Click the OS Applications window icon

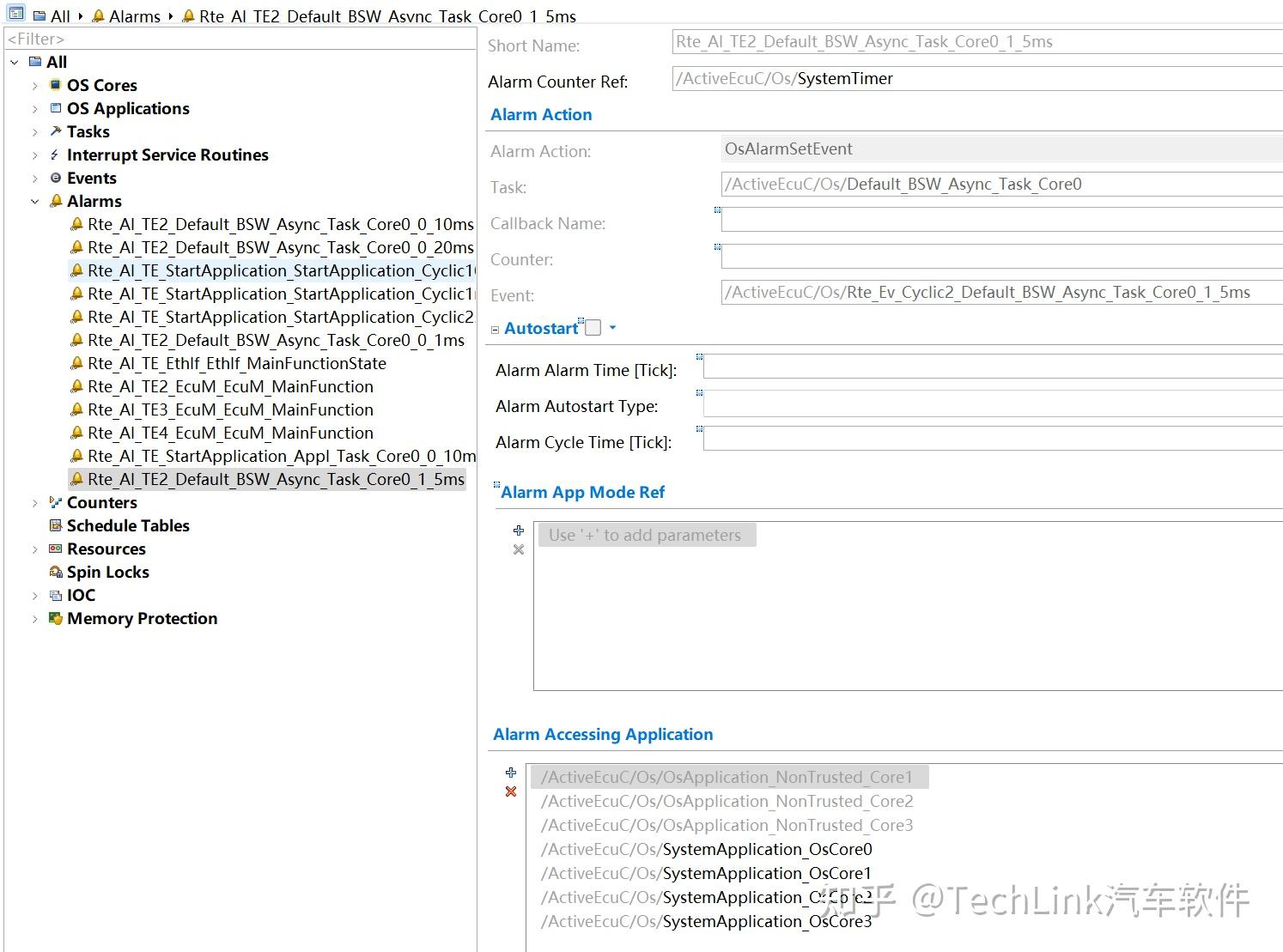point(56,108)
